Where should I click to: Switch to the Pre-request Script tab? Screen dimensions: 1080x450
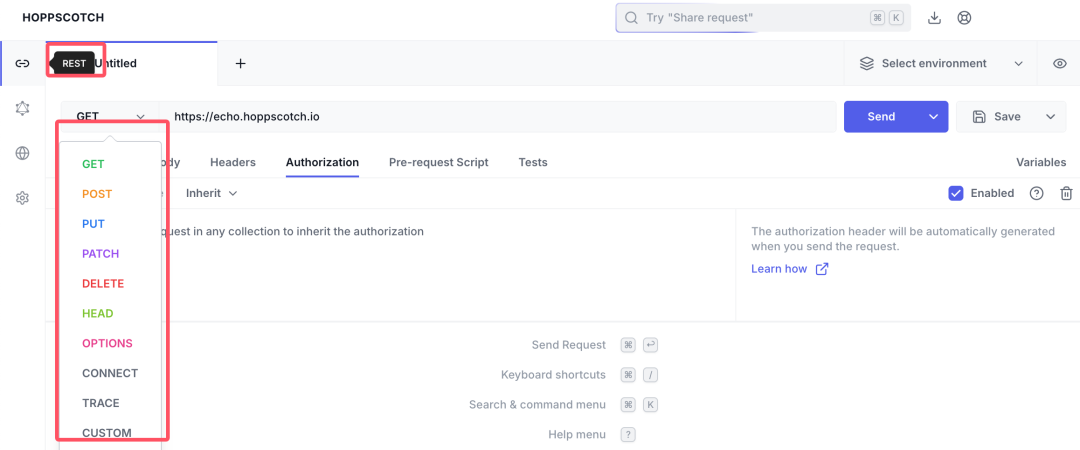point(438,162)
